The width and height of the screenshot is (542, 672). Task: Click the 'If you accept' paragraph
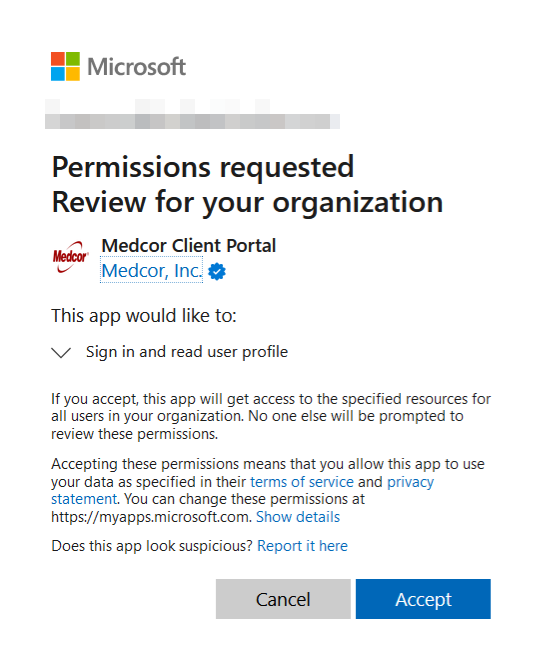coord(271,416)
